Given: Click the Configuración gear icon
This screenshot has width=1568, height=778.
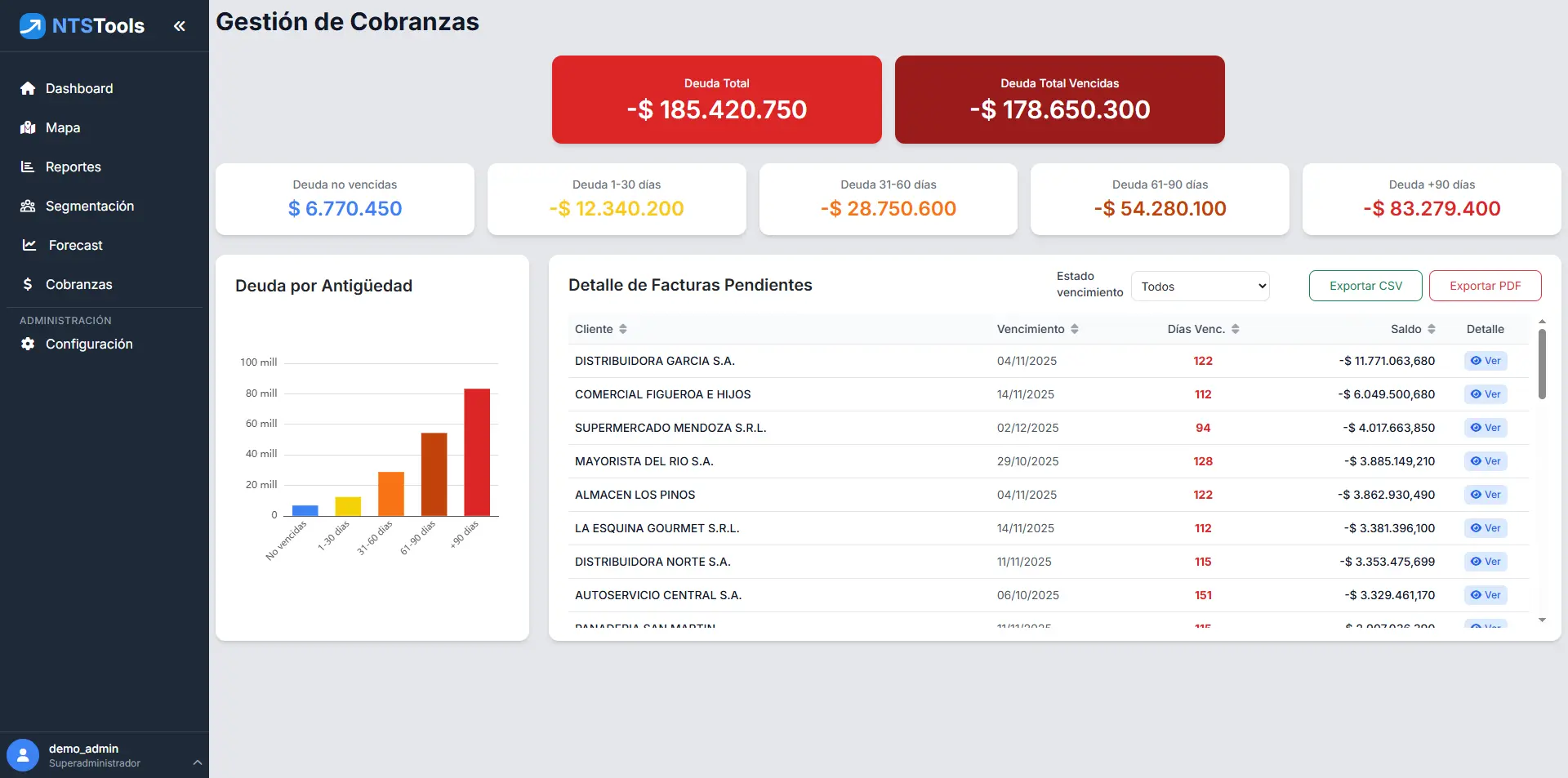Looking at the screenshot, I should (x=28, y=344).
